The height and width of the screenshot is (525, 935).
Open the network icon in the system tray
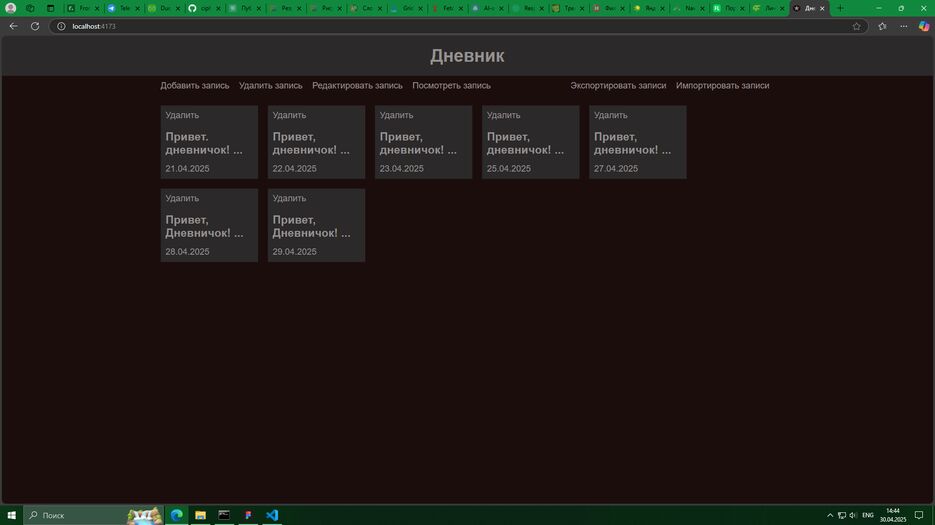coord(841,515)
